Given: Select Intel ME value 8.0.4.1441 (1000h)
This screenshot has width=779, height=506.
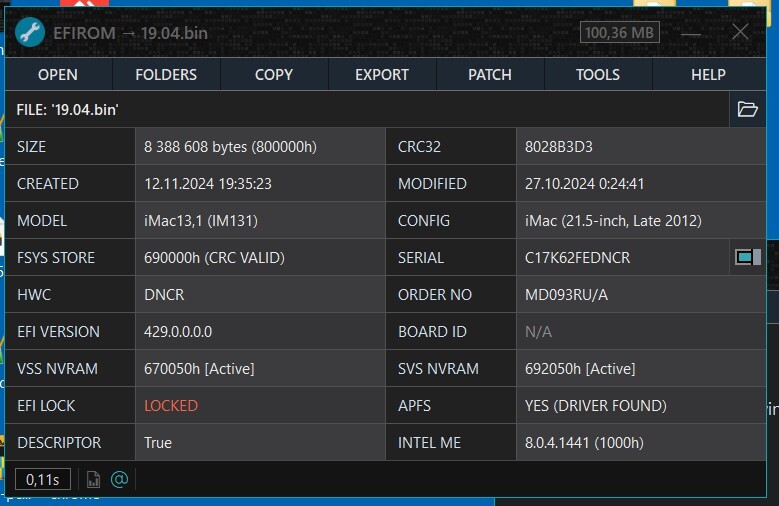Looking at the screenshot, I should [584, 443].
